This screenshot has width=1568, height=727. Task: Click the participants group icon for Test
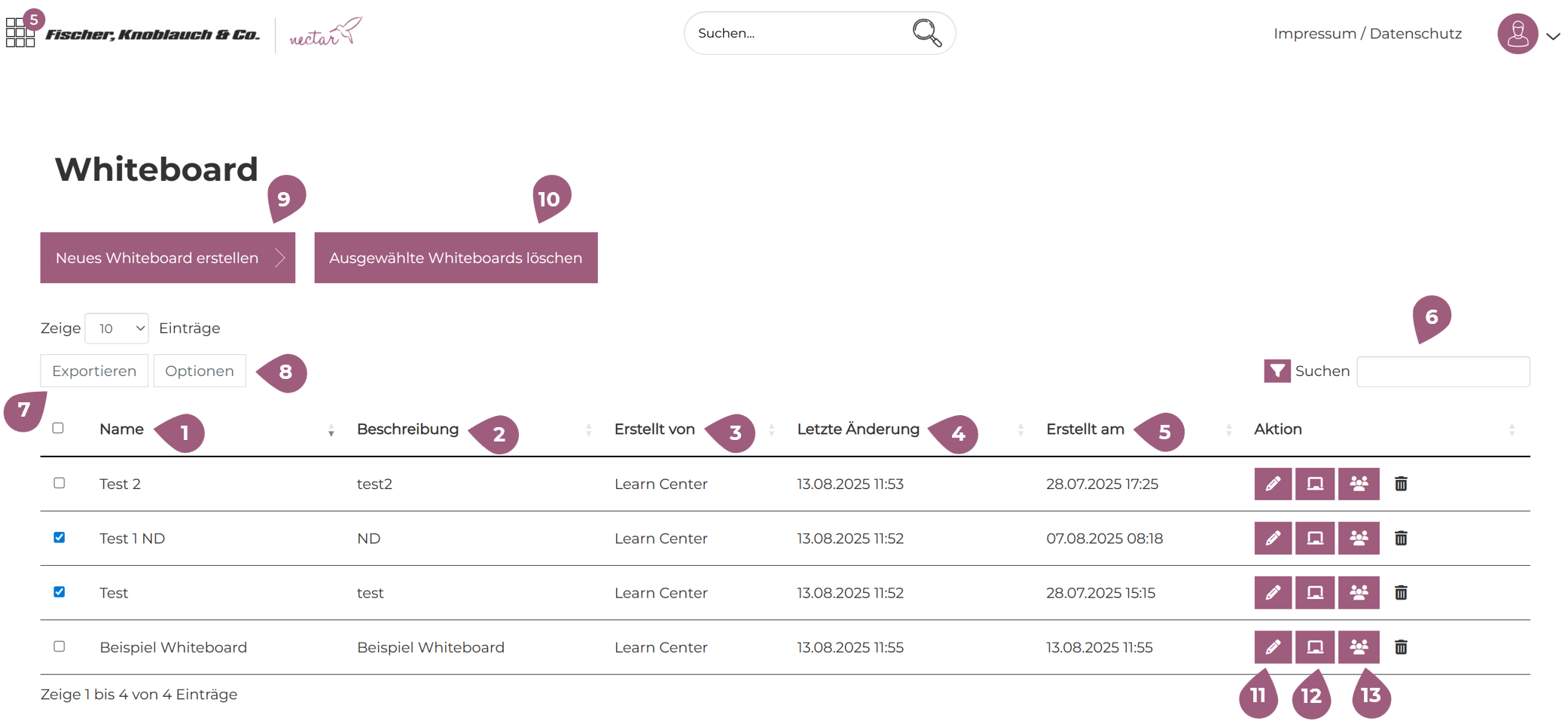[x=1358, y=593]
